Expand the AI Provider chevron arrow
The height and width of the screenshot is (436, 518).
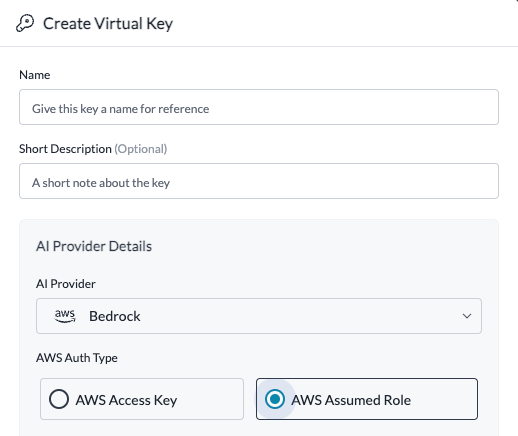(x=467, y=316)
